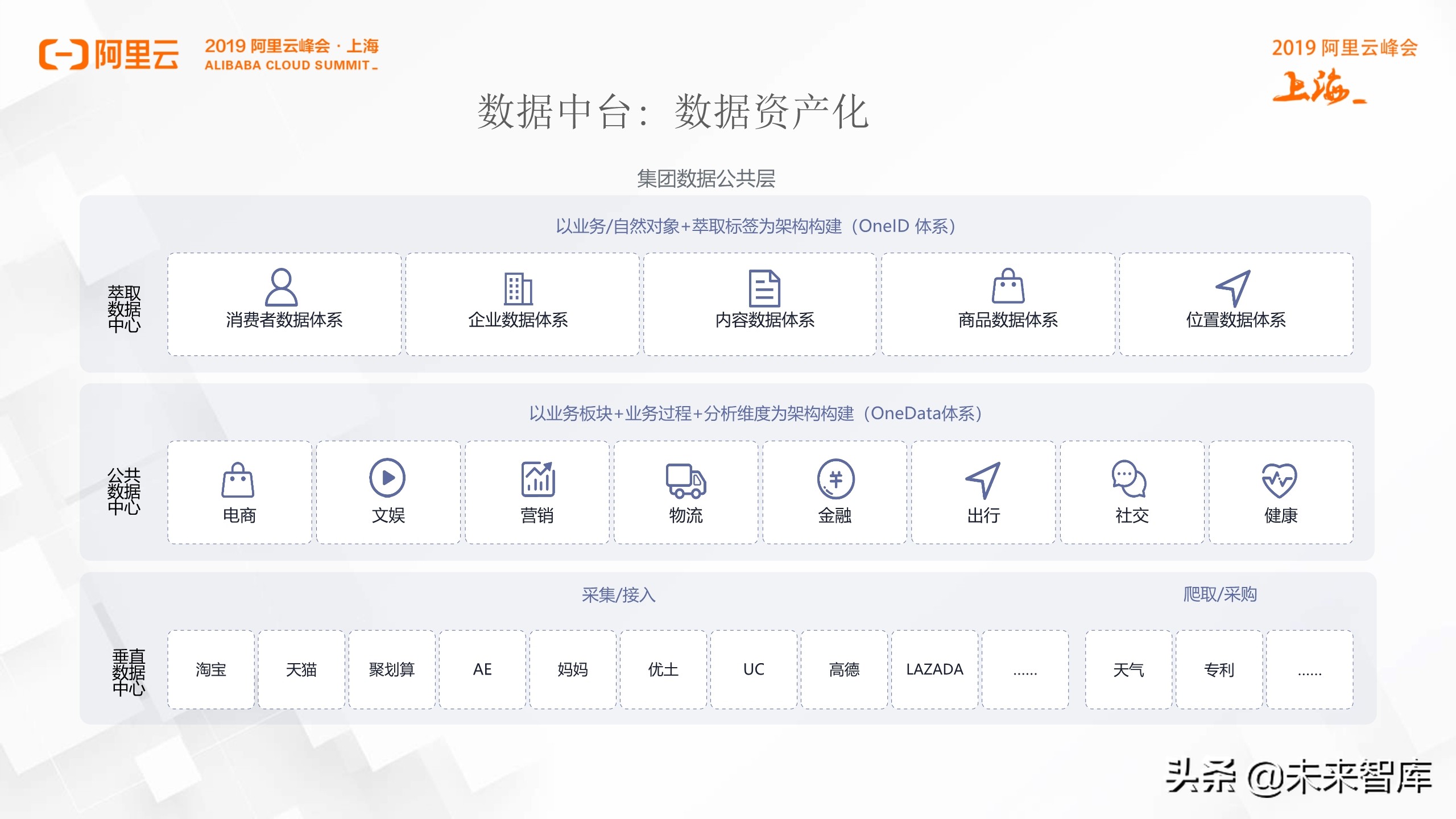1456x819 pixels.
Task: Select the 淘宝 data source box
Action: (210, 670)
